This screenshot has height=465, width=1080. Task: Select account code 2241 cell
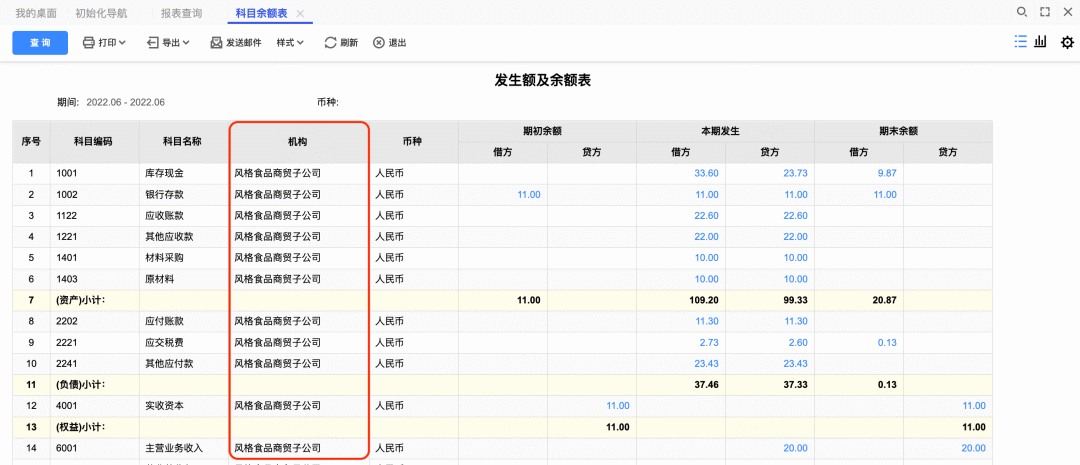click(x=95, y=363)
